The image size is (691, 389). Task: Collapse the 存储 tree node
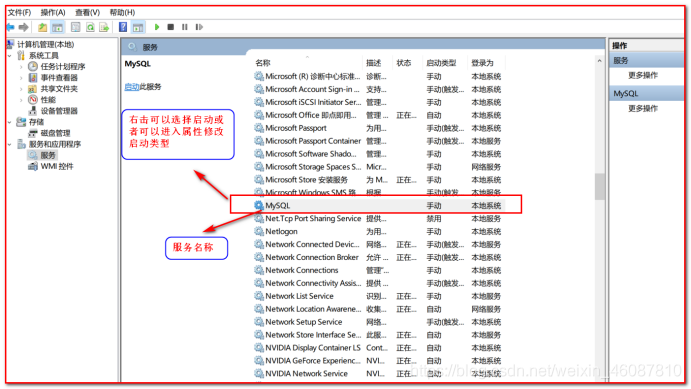pyautogui.click(x=10, y=122)
